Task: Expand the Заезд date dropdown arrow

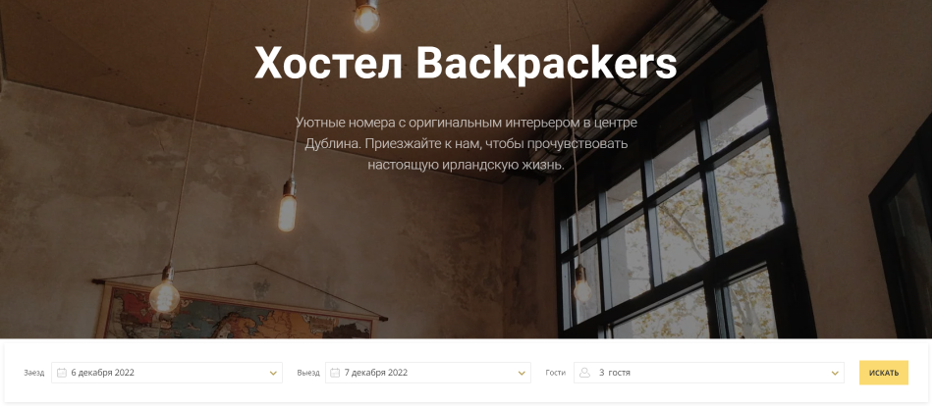Action: pos(273,374)
